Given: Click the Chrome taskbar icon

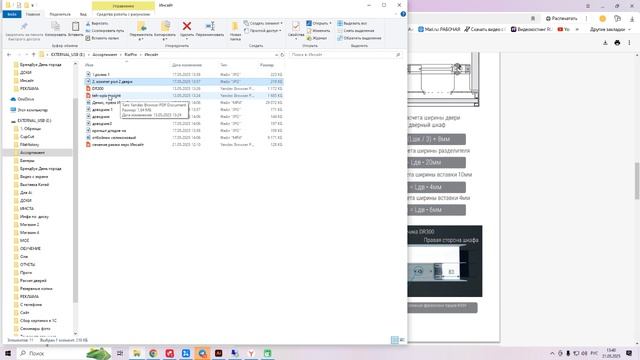Looking at the screenshot, I should 153,353.
